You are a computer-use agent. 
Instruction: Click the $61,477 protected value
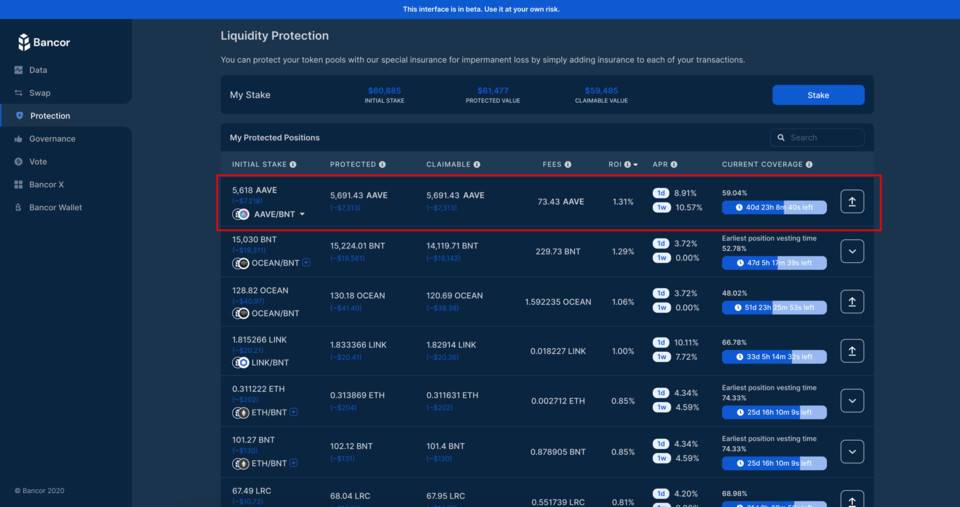click(x=493, y=91)
